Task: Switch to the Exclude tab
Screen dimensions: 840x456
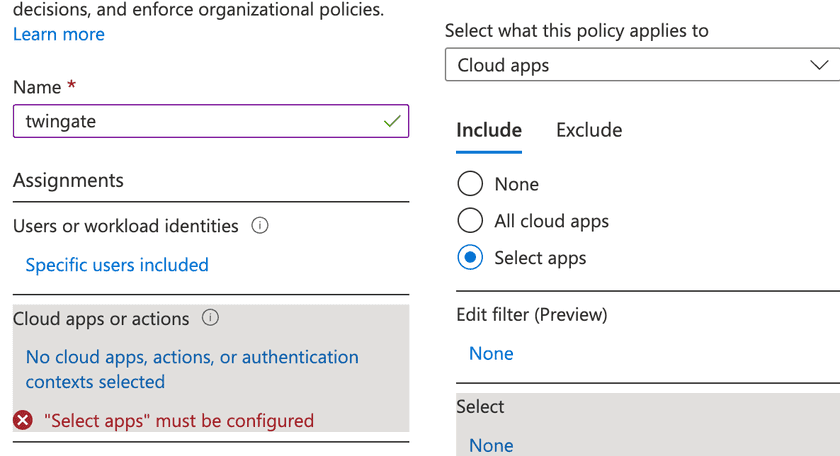Action: coord(589,130)
